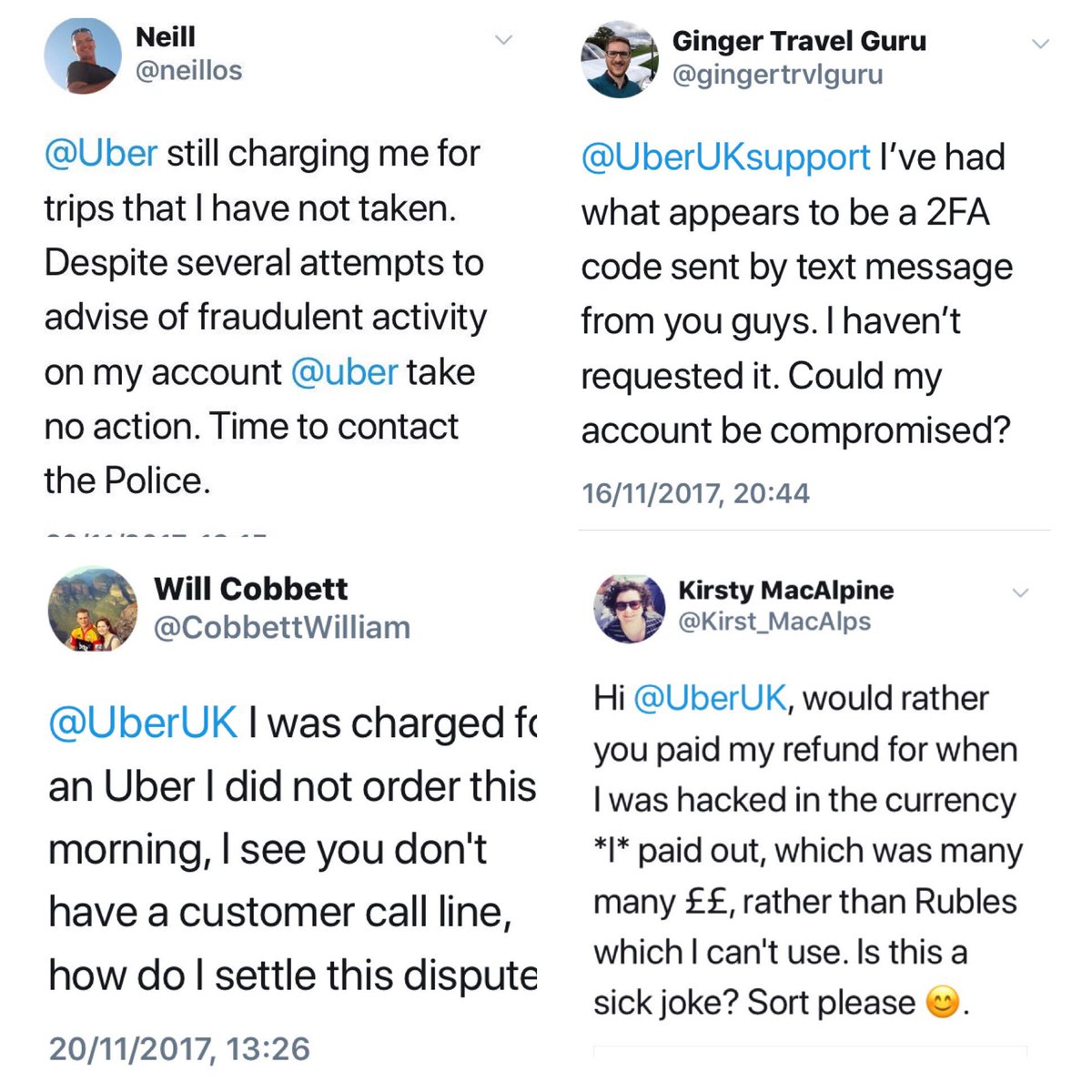Open the @UberUK mention in Kirsty's tweet
The image size is (1092, 1092).
point(709,698)
